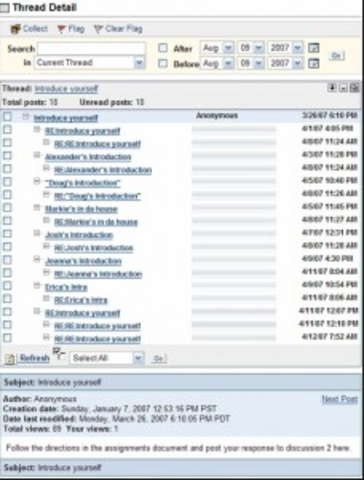Open Josh's Introduction post

(79, 235)
